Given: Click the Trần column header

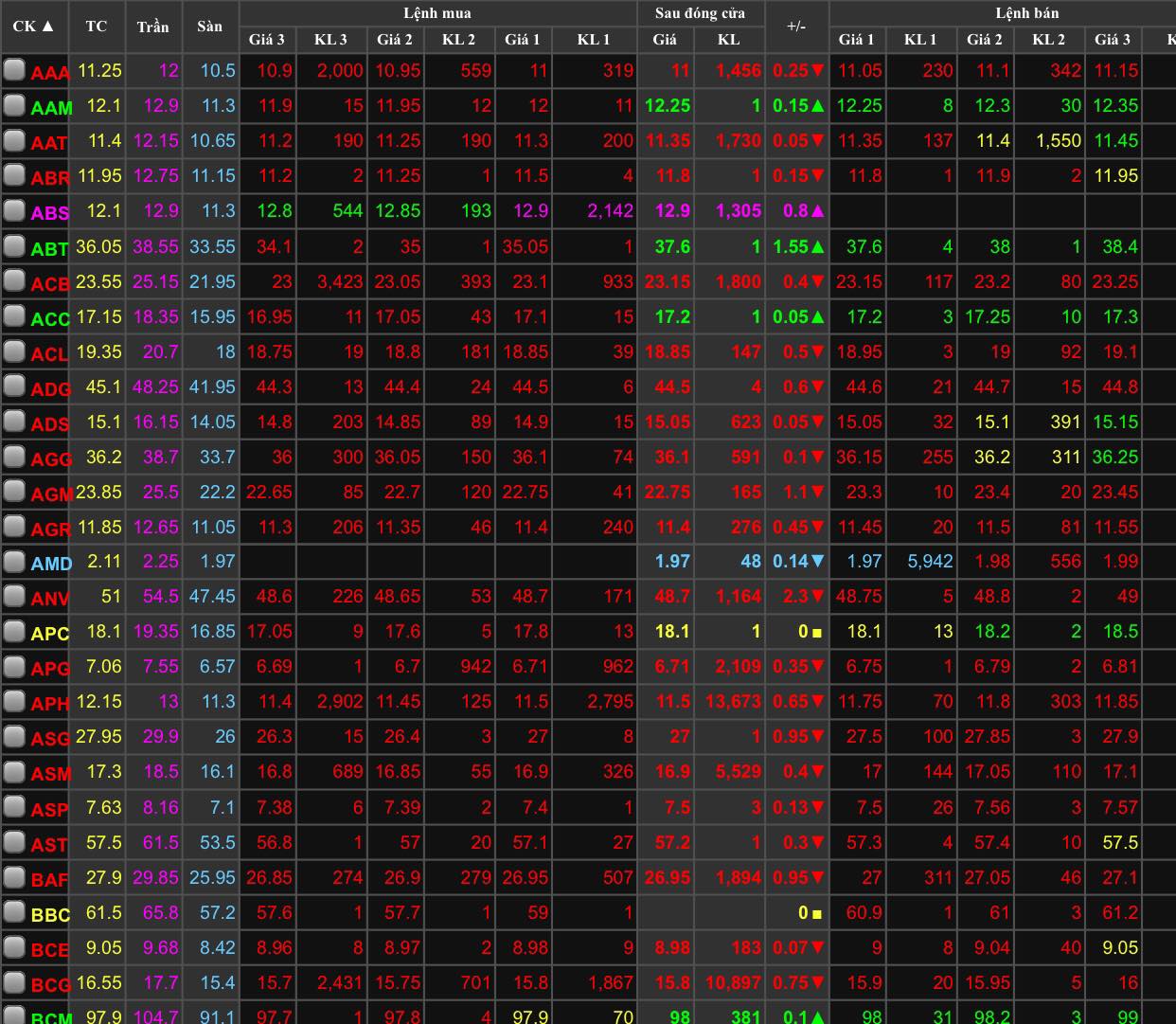Looking at the screenshot, I should coord(152,27).
